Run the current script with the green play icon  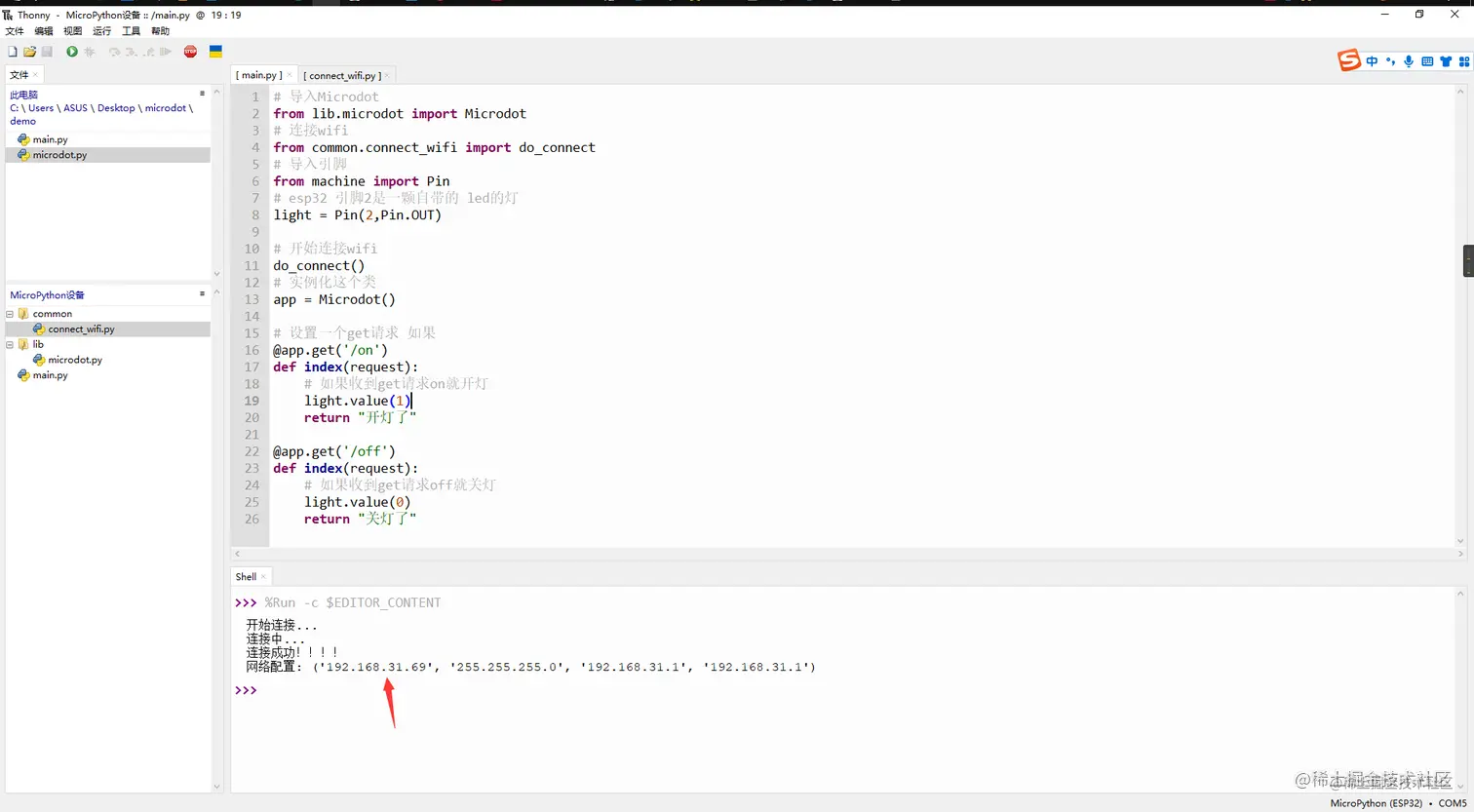tap(71, 52)
